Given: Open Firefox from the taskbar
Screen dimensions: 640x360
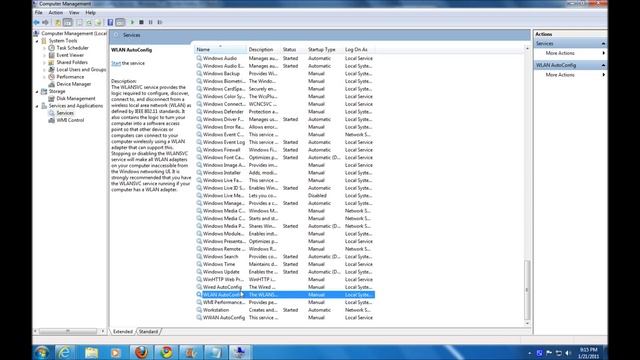Looking at the screenshot, I should tap(141, 352).
